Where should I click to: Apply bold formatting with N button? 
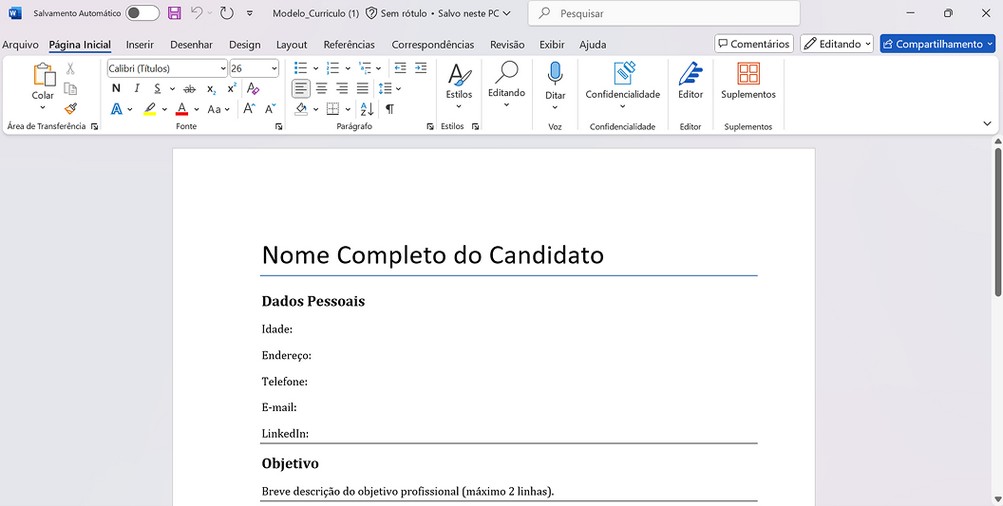coord(116,89)
